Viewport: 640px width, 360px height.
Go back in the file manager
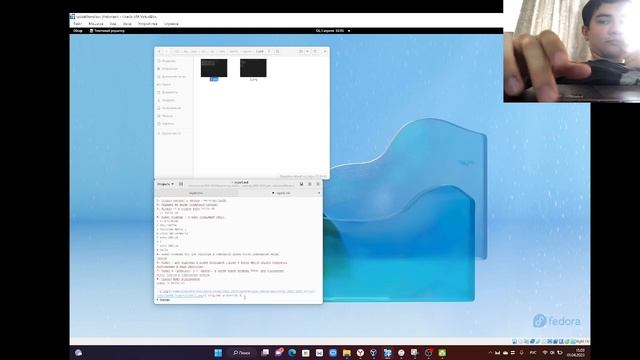point(160,52)
